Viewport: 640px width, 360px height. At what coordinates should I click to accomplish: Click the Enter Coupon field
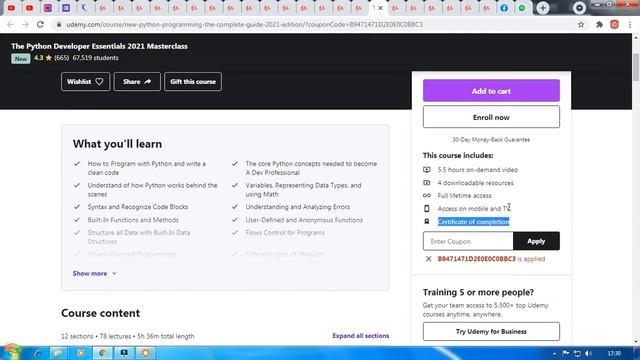468,241
